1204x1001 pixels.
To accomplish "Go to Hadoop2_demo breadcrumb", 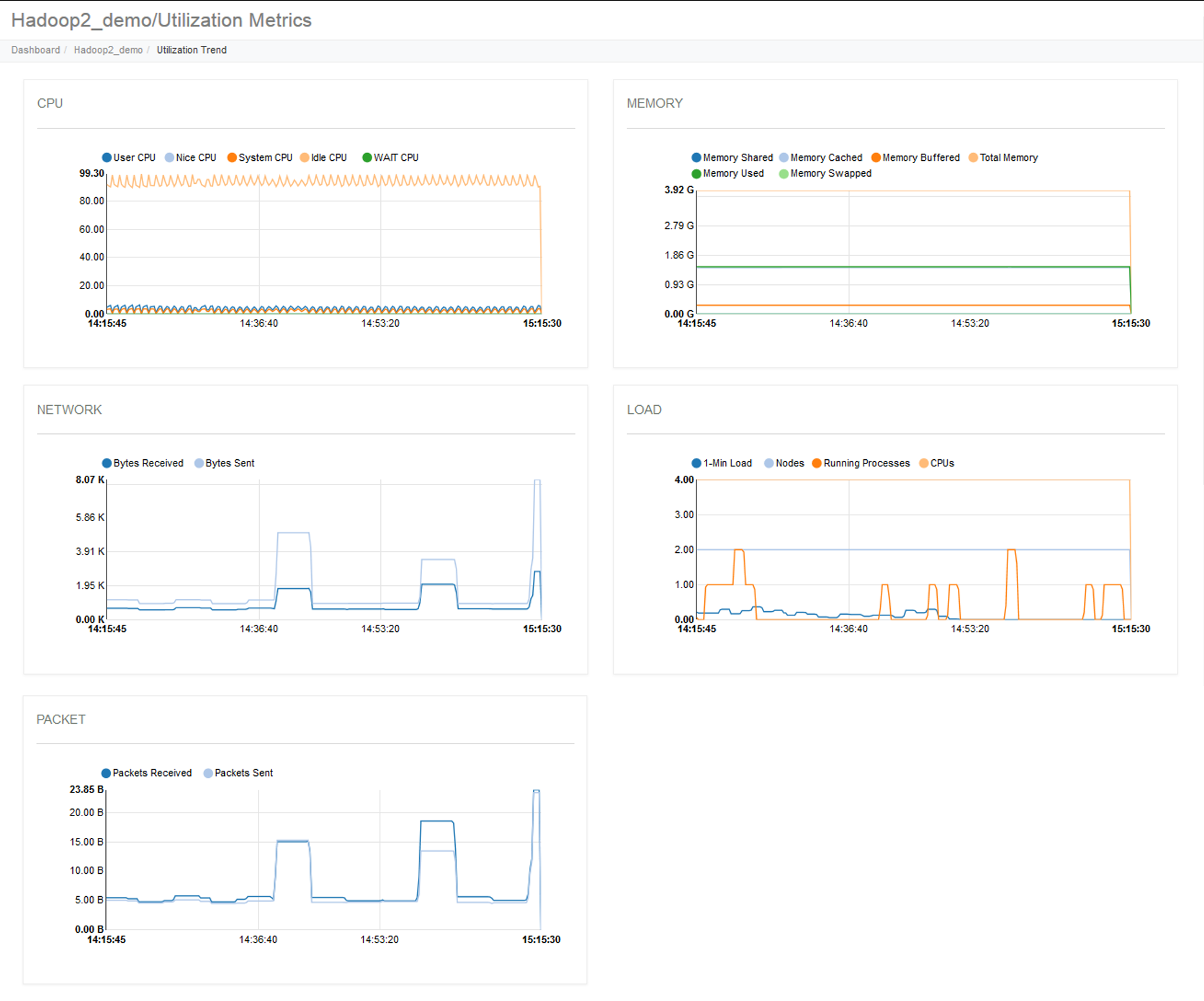I will 108,50.
